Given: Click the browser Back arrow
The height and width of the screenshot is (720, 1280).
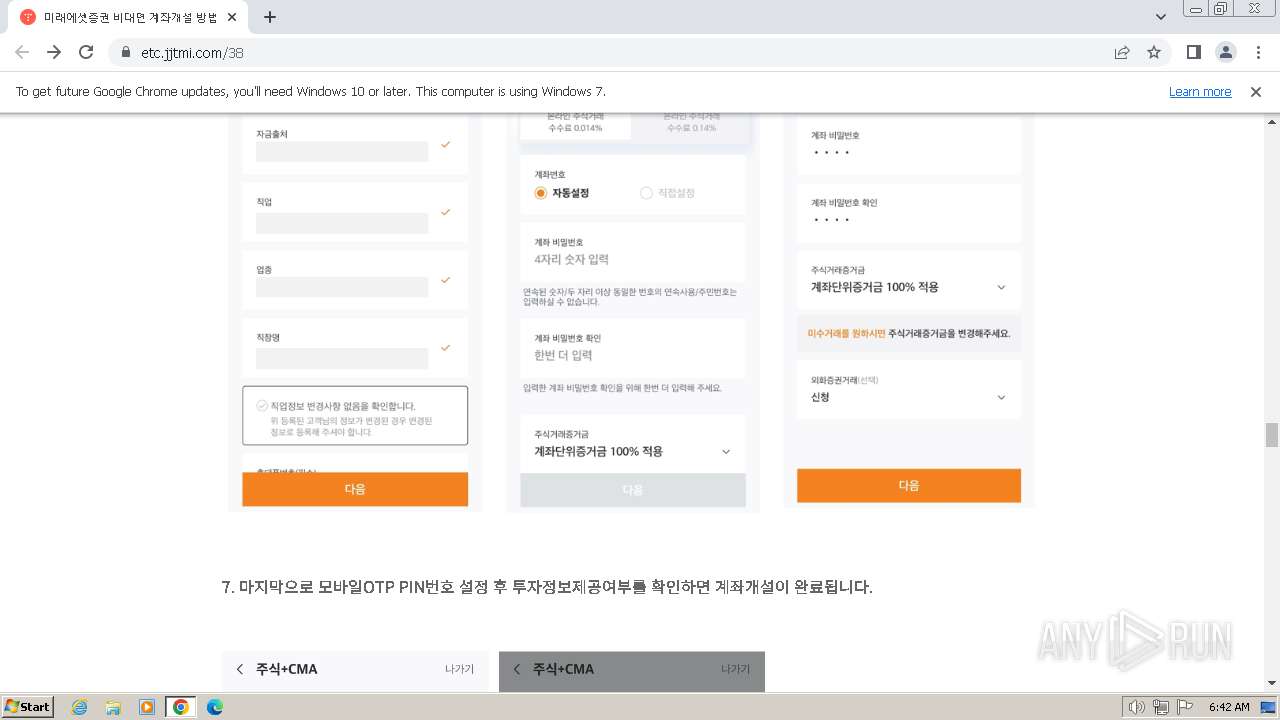Looking at the screenshot, I should [x=22, y=52].
